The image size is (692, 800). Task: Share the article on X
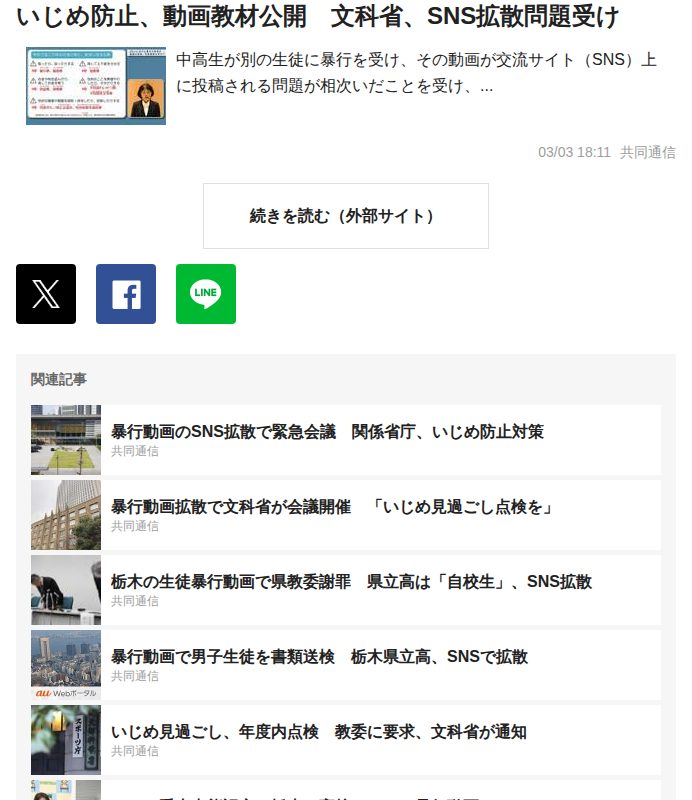coord(46,294)
